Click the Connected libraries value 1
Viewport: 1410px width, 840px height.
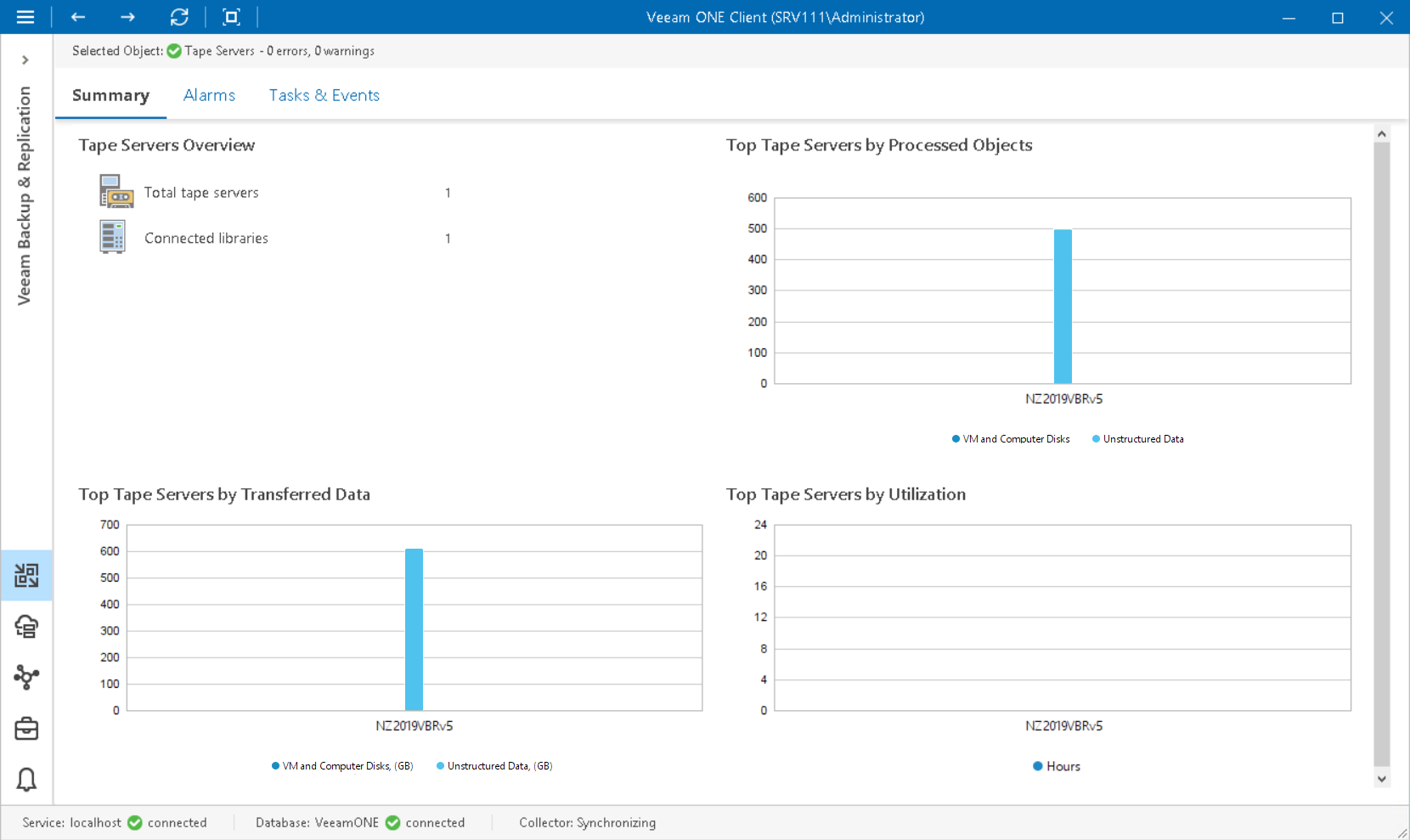[448, 239]
